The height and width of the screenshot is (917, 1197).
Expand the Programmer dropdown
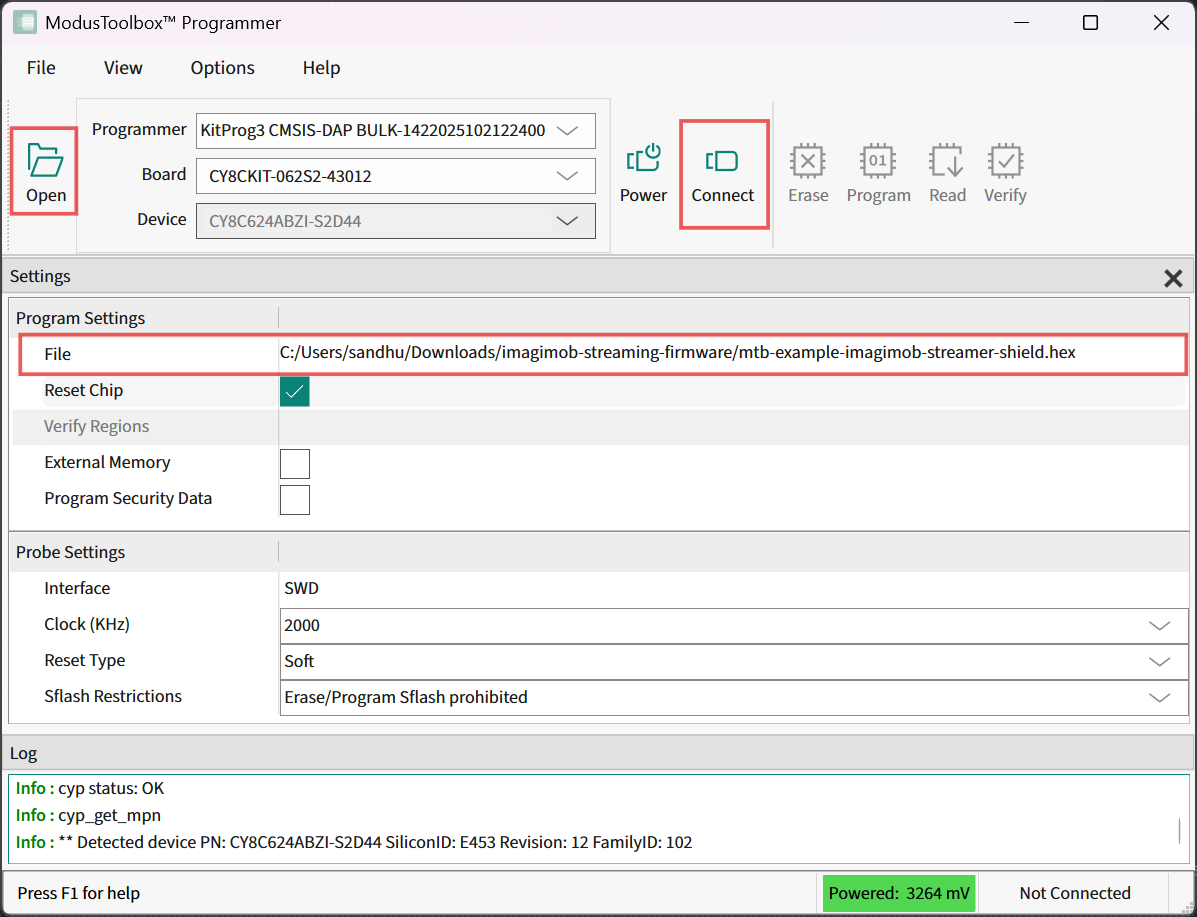pos(567,131)
